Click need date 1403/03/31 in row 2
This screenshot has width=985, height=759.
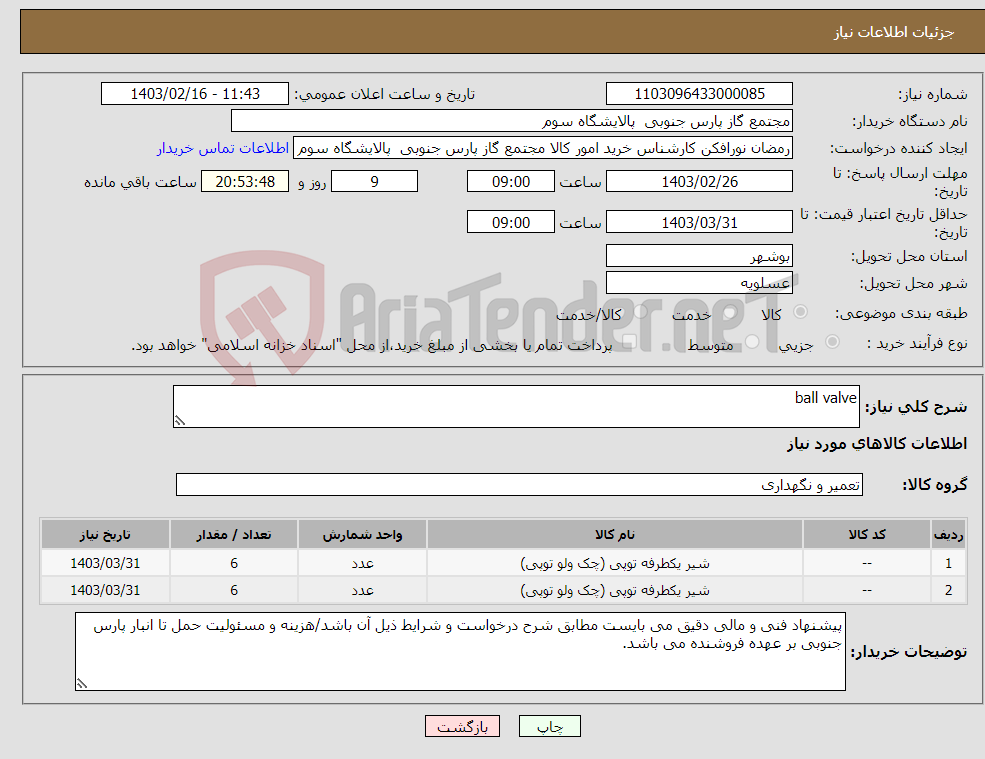[105, 590]
